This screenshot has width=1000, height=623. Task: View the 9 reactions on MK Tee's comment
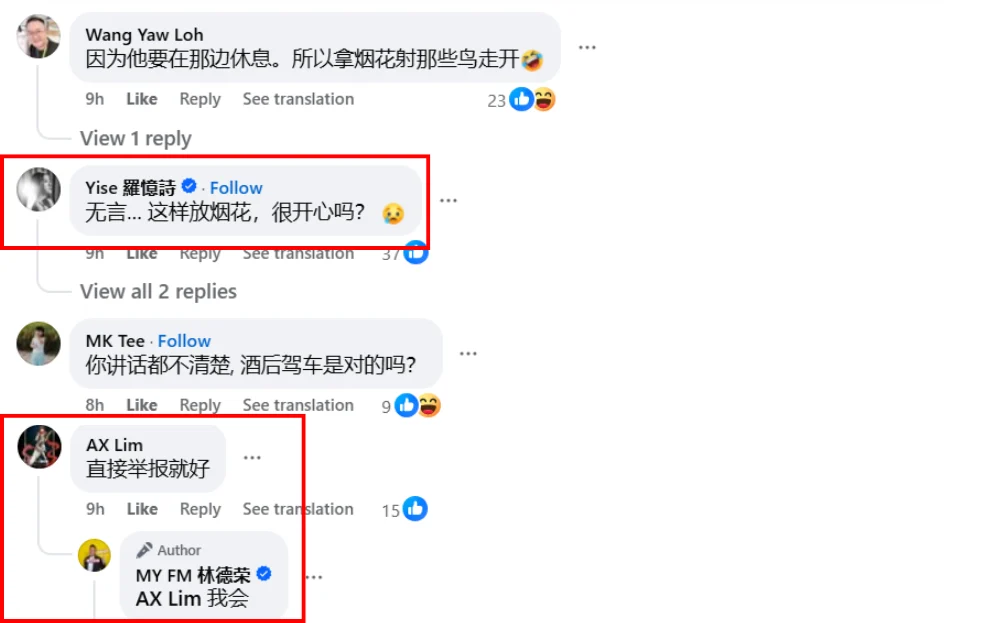[411, 406]
